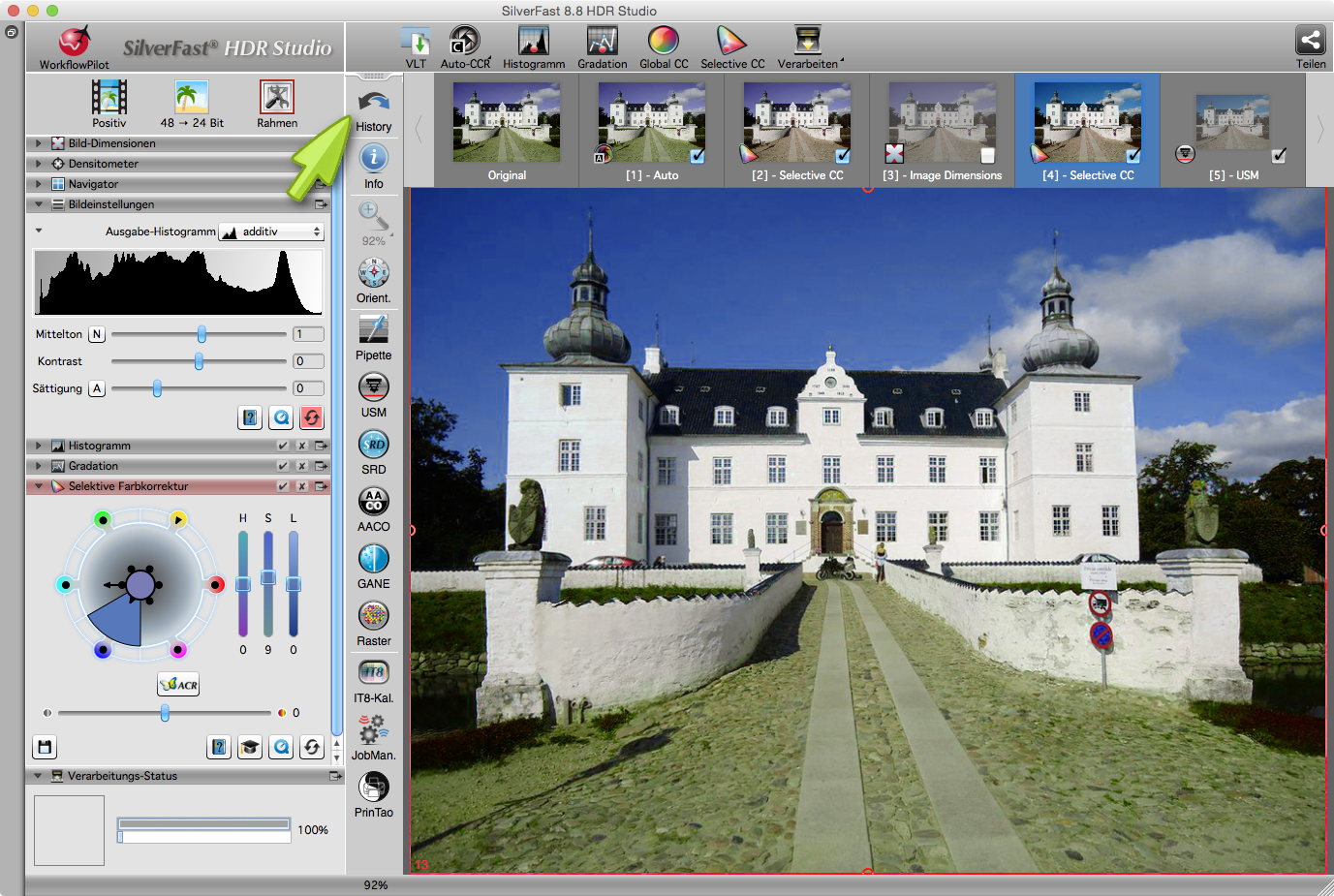Screen dimensions: 1334x896
Task: Select the Pipette tool
Action: [x=374, y=330]
